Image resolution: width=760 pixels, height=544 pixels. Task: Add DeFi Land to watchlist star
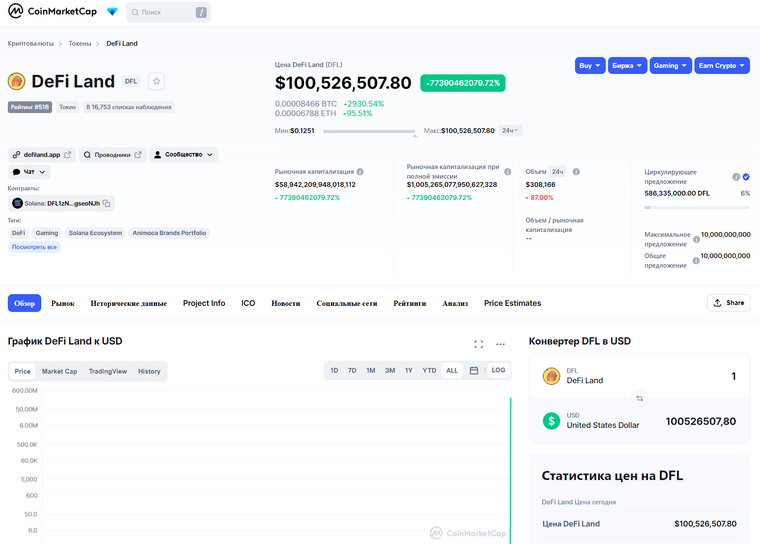pos(157,81)
